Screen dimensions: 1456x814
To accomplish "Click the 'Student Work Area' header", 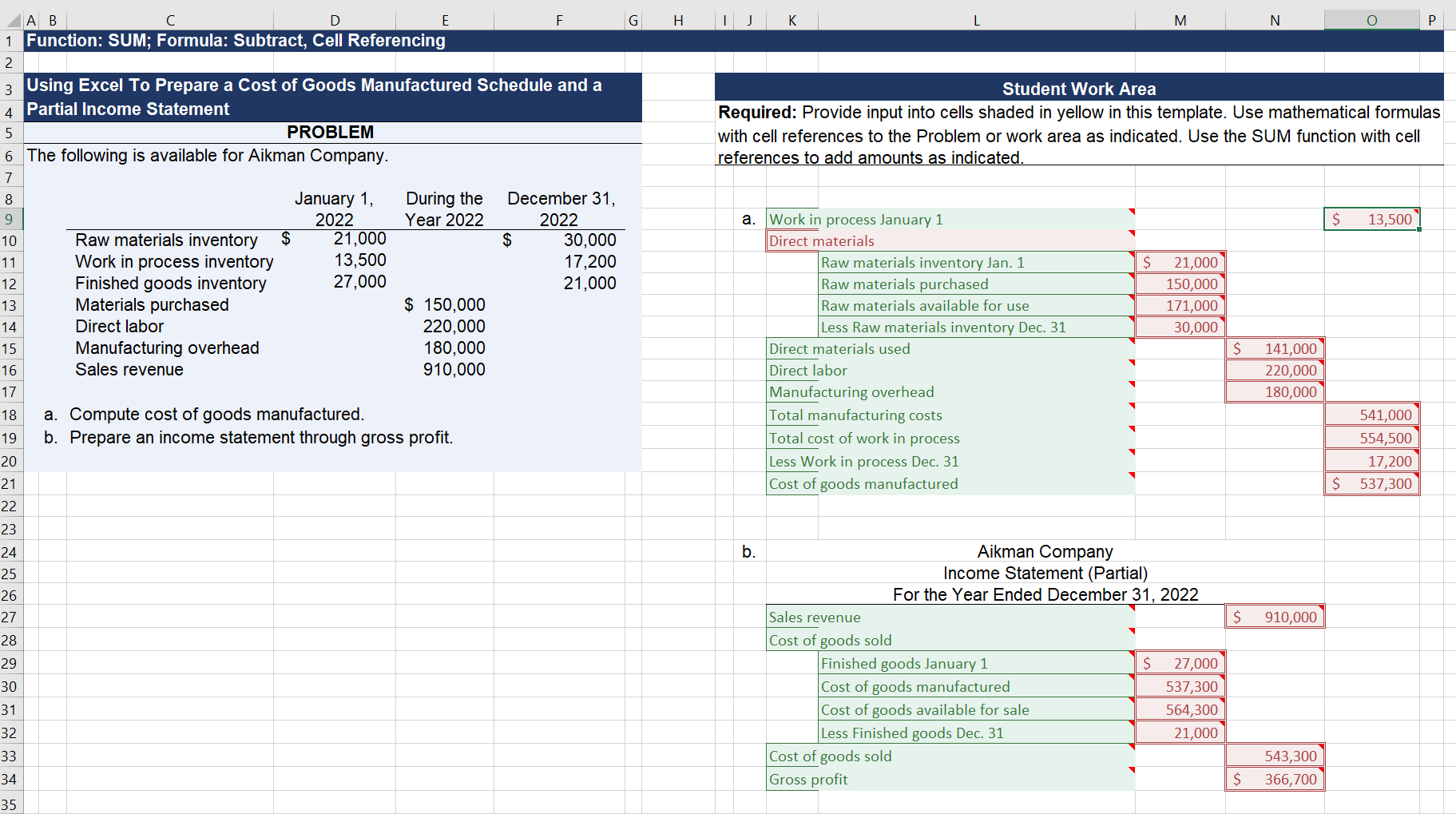I will click(x=1079, y=89).
